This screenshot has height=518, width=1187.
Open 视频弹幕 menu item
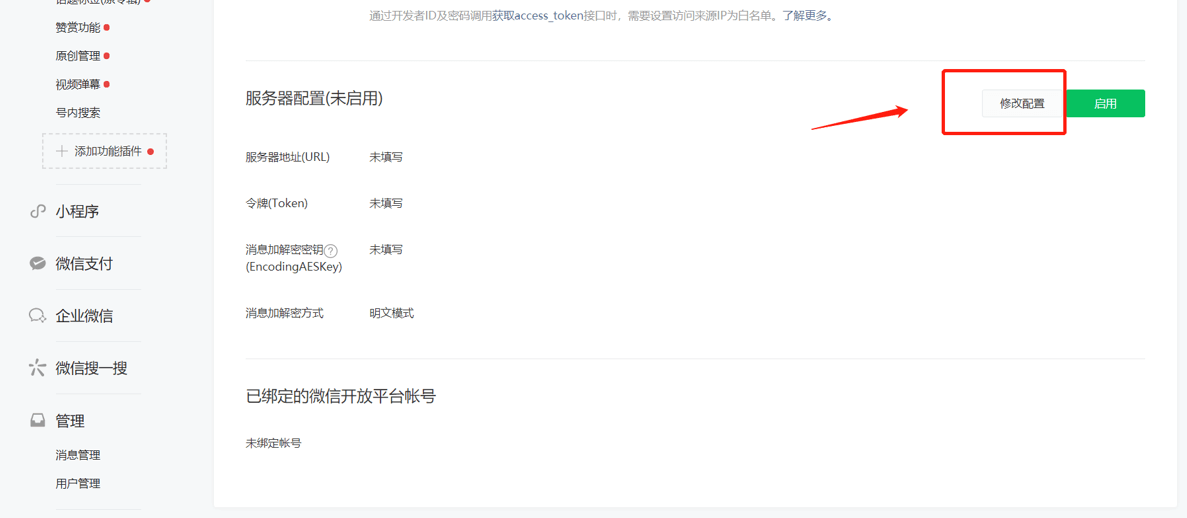click(x=78, y=84)
